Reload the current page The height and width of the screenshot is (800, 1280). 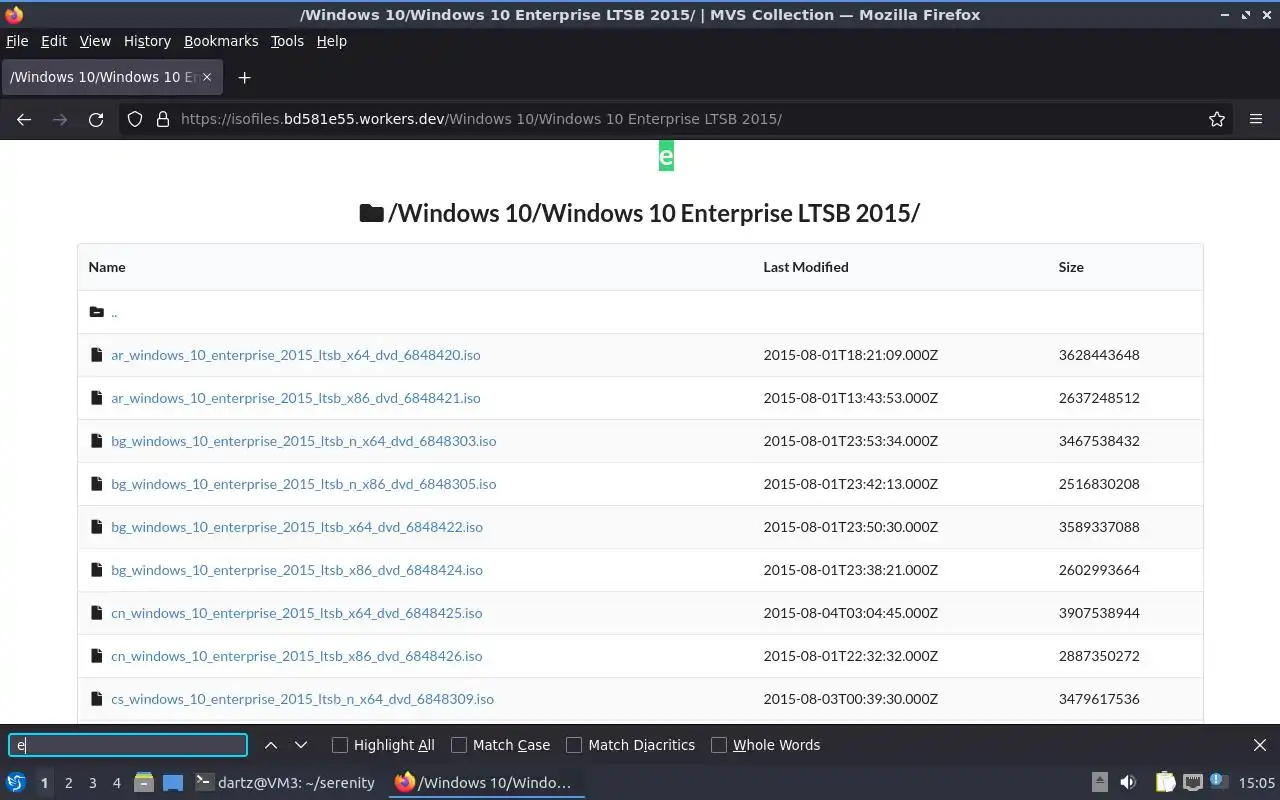click(96, 119)
